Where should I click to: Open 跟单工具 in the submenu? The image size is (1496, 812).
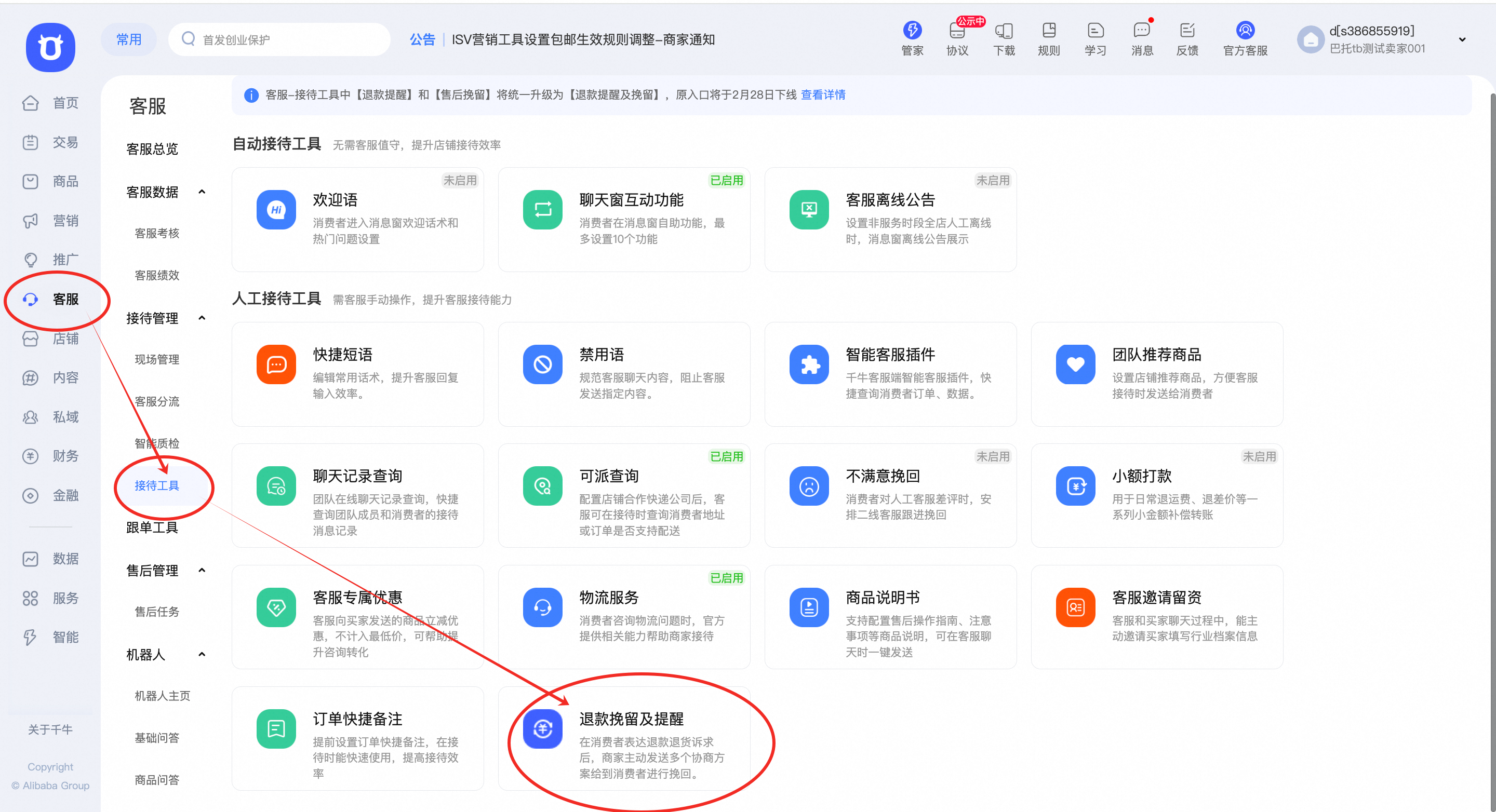pyautogui.click(x=152, y=527)
